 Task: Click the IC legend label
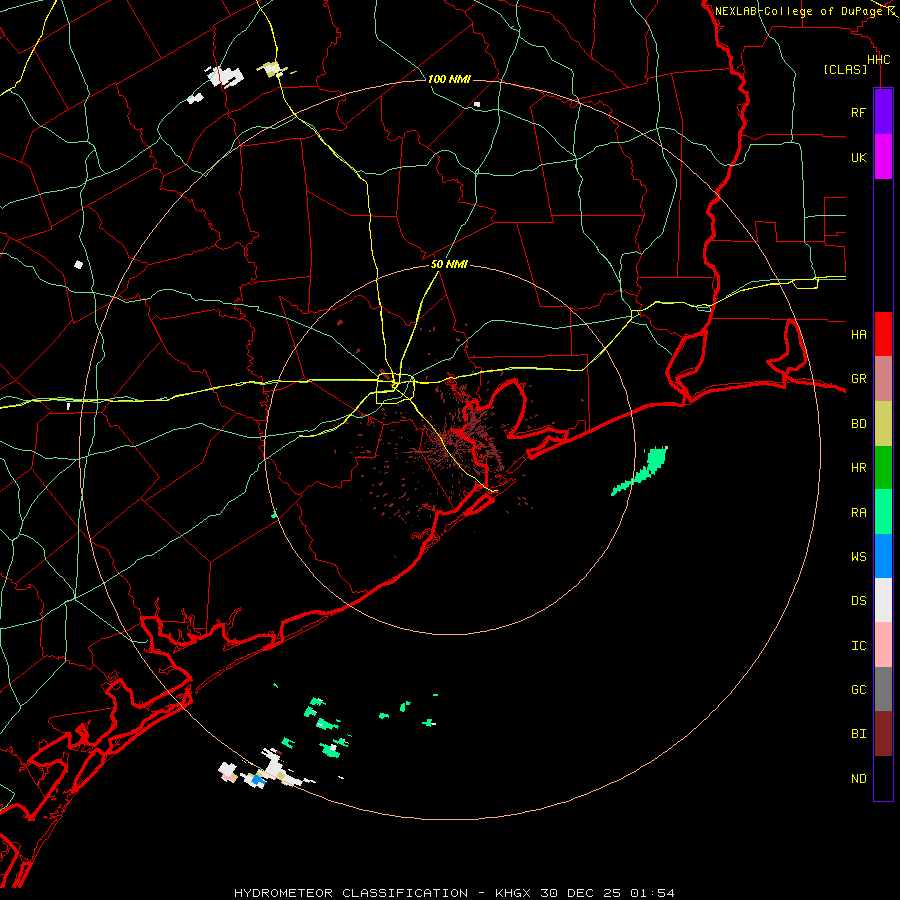(859, 645)
